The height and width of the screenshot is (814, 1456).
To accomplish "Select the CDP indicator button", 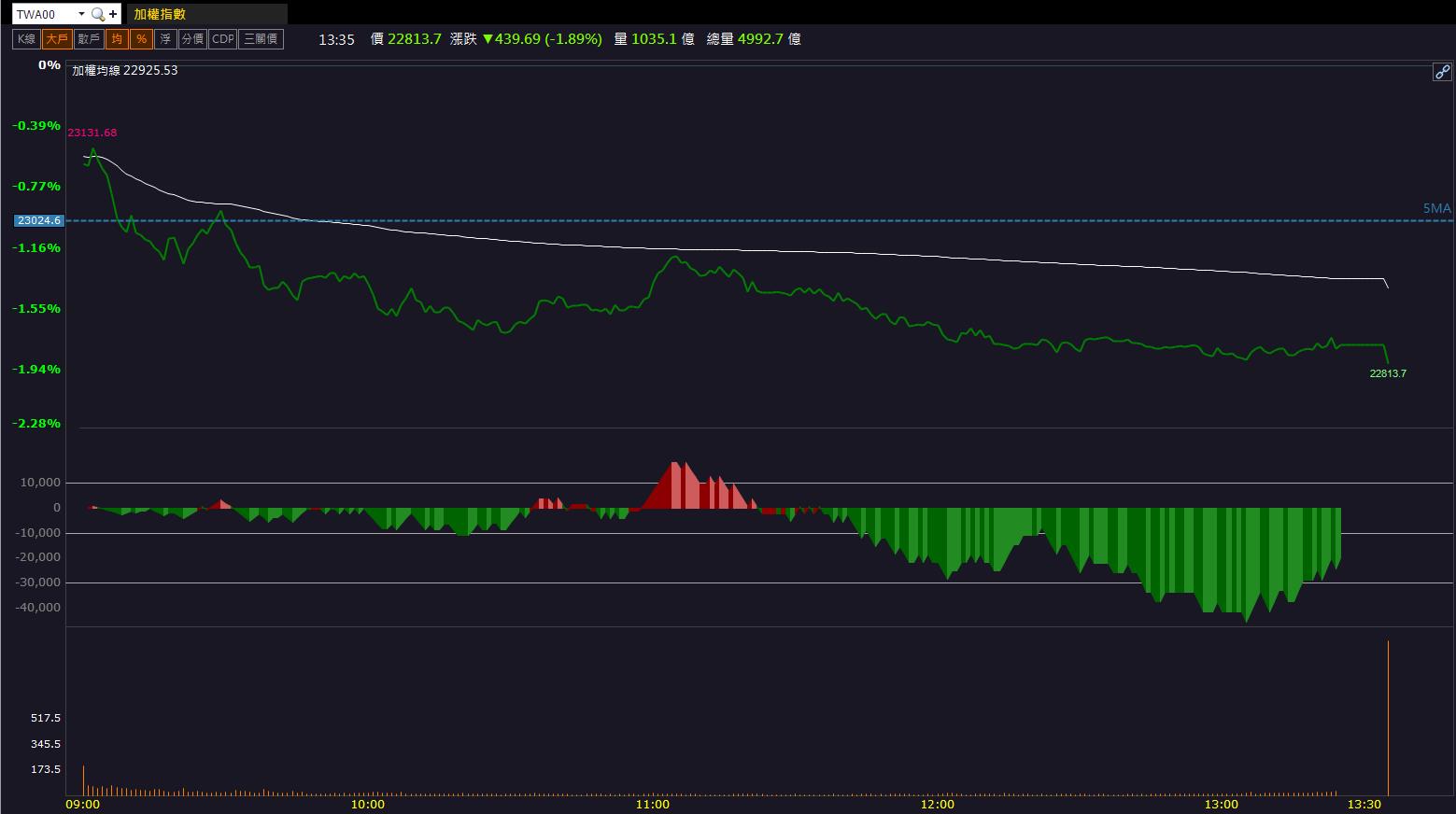I will coord(223,39).
